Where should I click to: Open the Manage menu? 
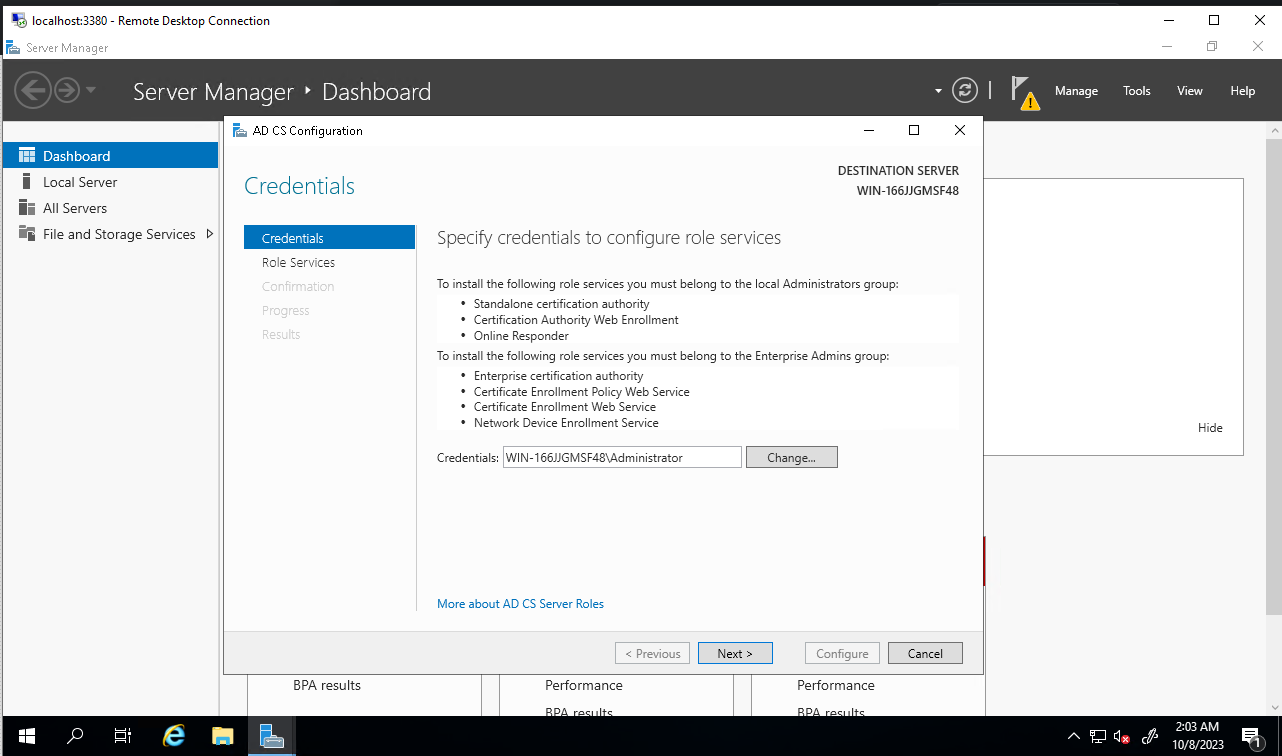coord(1076,91)
